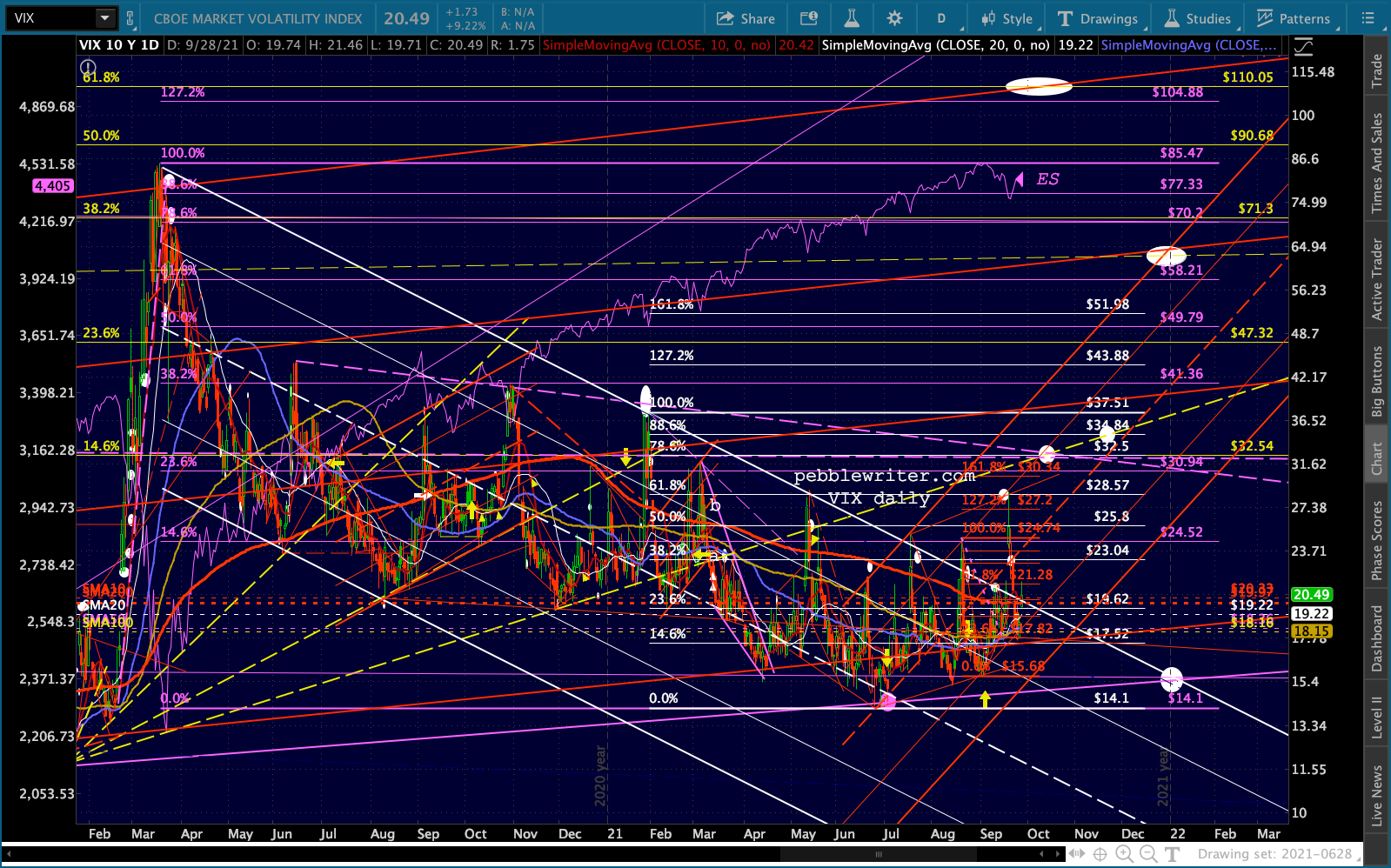Image resolution: width=1391 pixels, height=868 pixels.
Task: Open the VIX symbol dropdown arrow
Action: coord(104,18)
